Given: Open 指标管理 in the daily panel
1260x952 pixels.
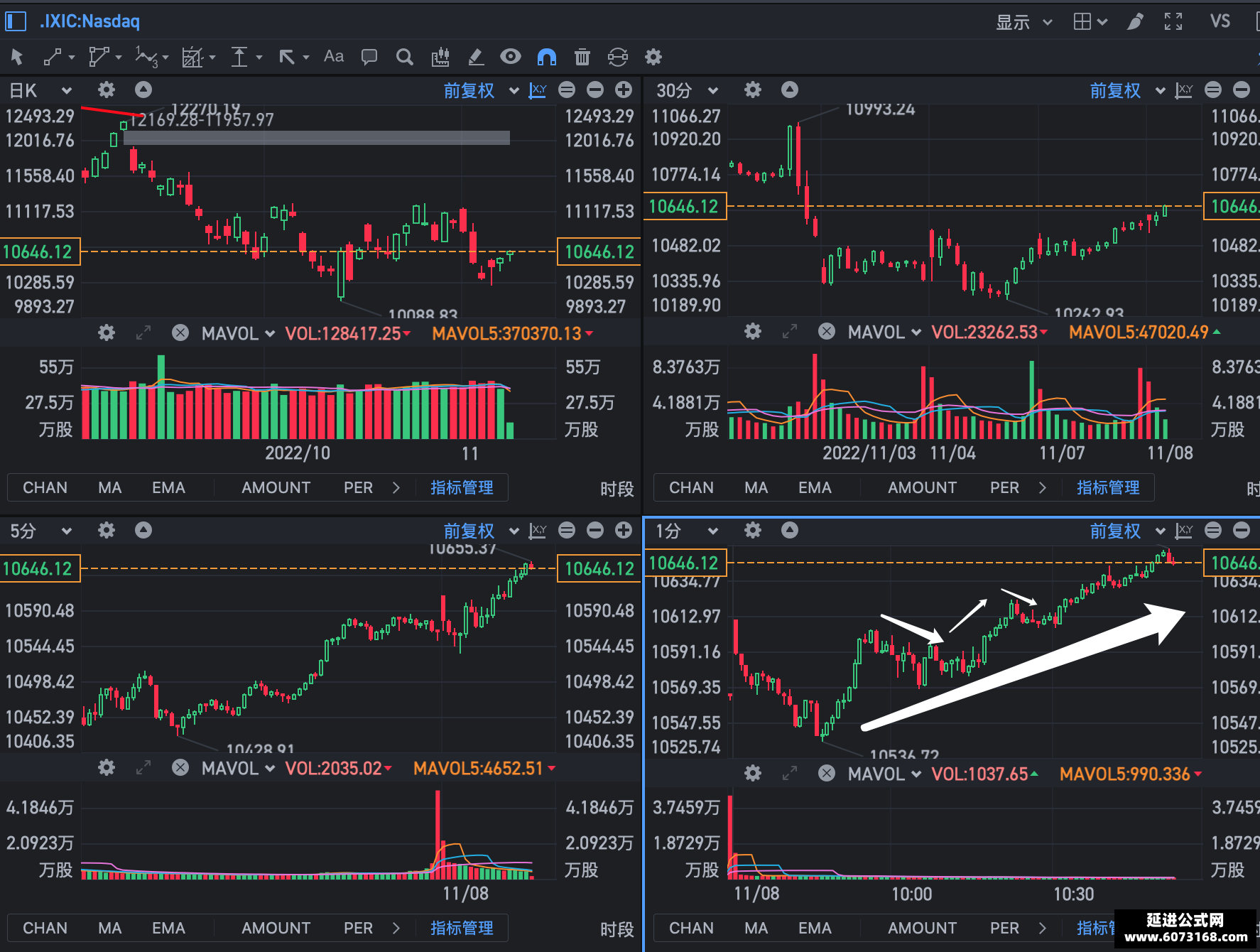Looking at the screenshot, I should [x=462, y=487].
